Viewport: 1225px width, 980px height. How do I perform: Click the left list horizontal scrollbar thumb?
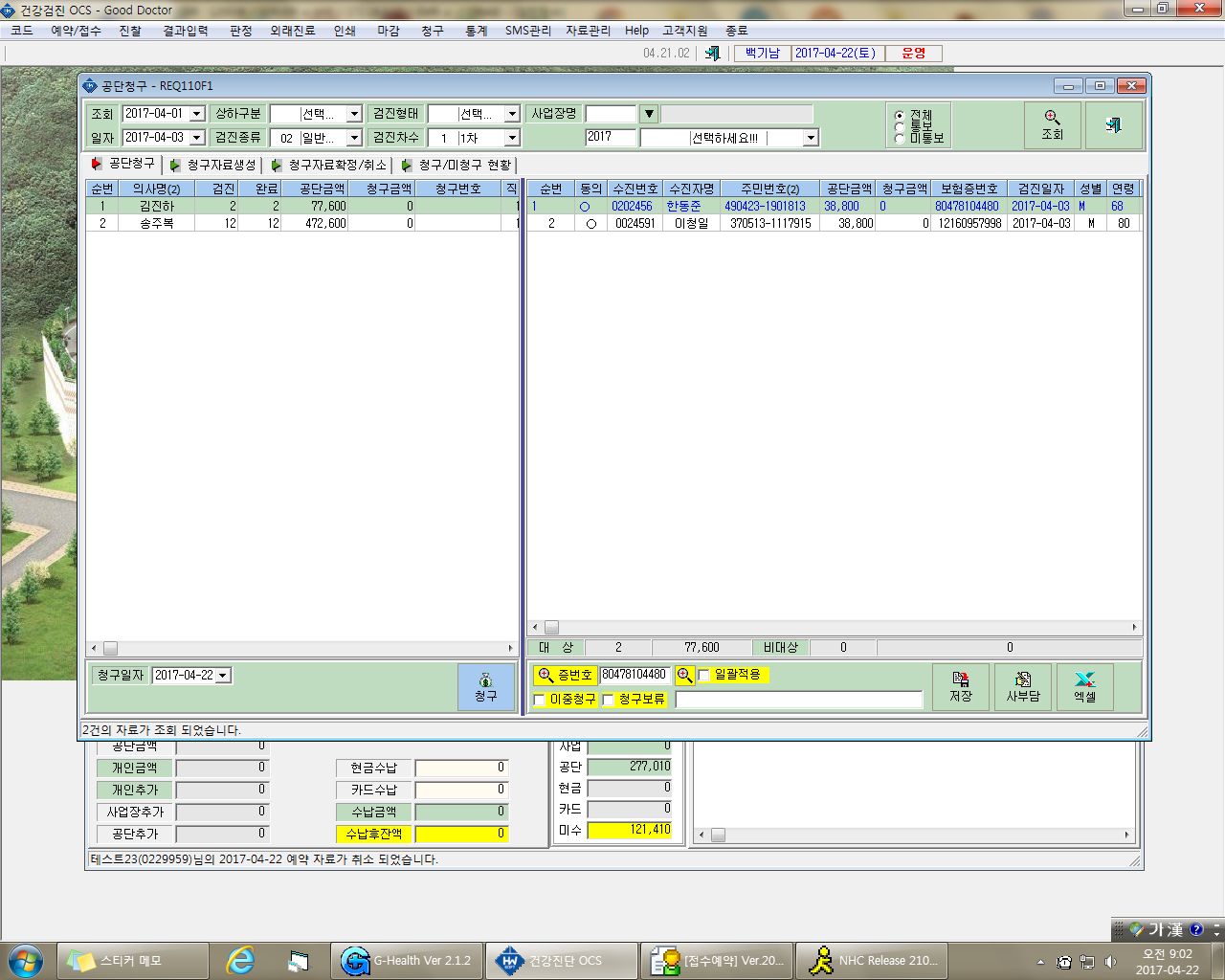[110, 648]
